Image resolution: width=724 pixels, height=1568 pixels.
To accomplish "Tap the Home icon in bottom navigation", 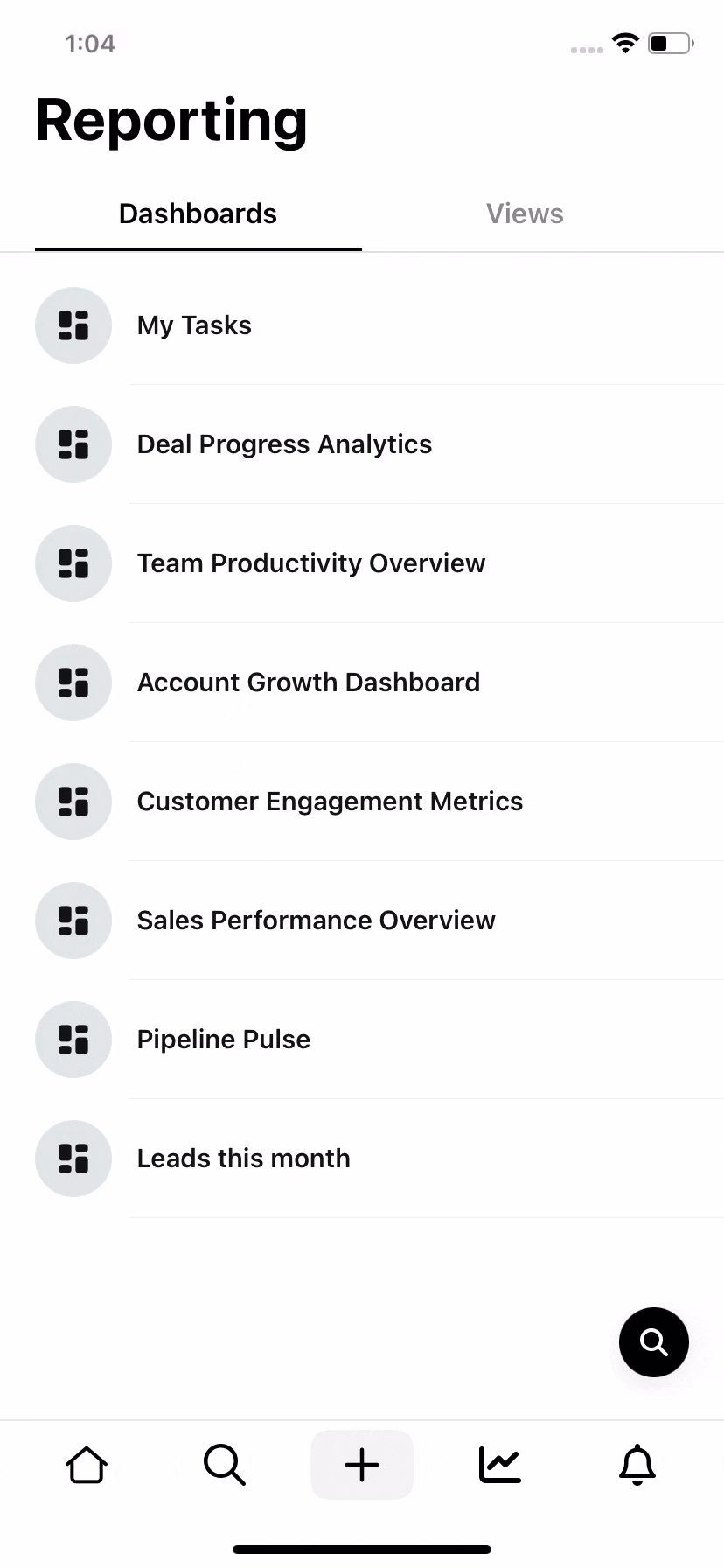I will coord(87,1465).
